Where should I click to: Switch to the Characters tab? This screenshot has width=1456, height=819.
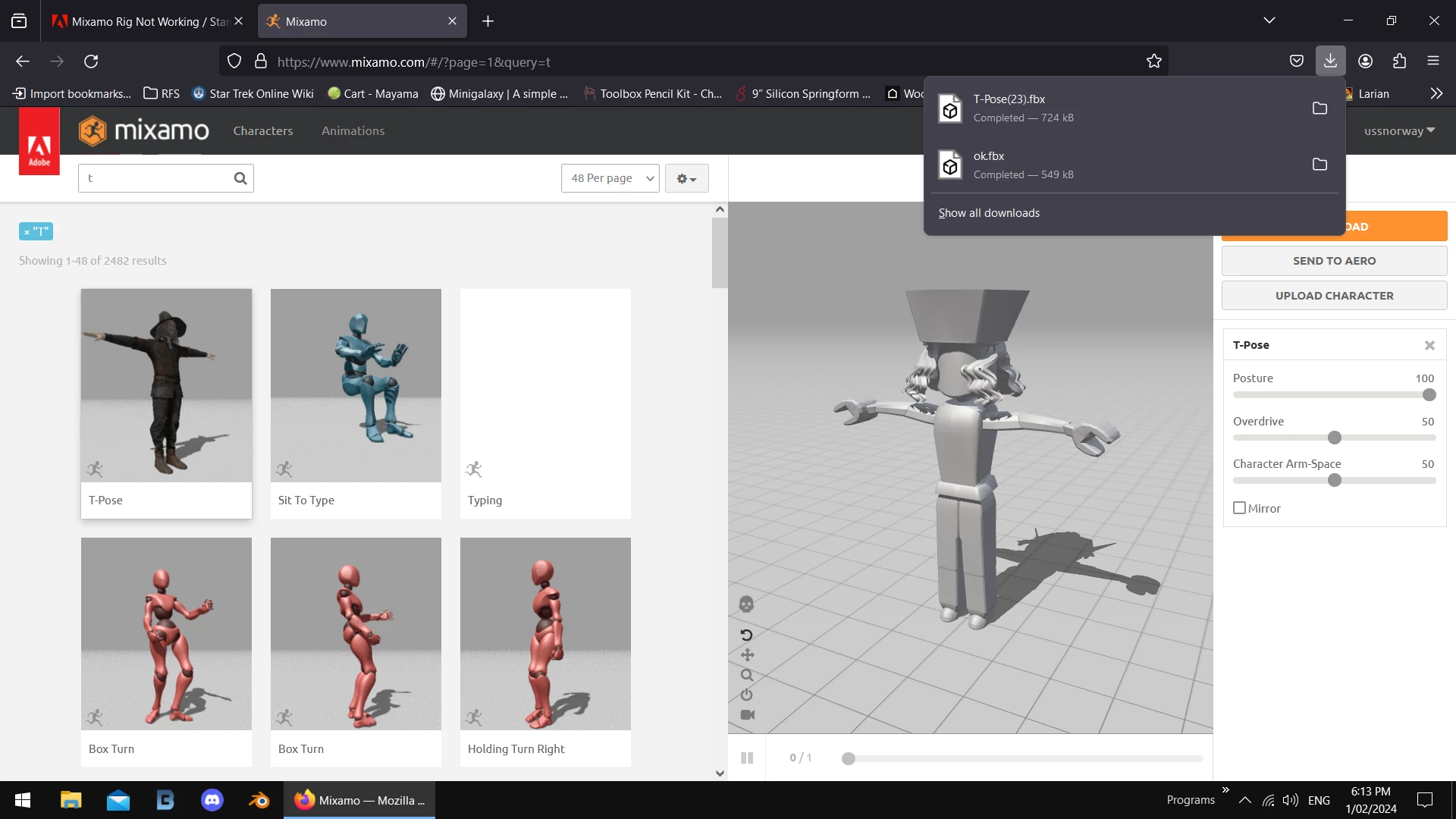click(262, 130)
